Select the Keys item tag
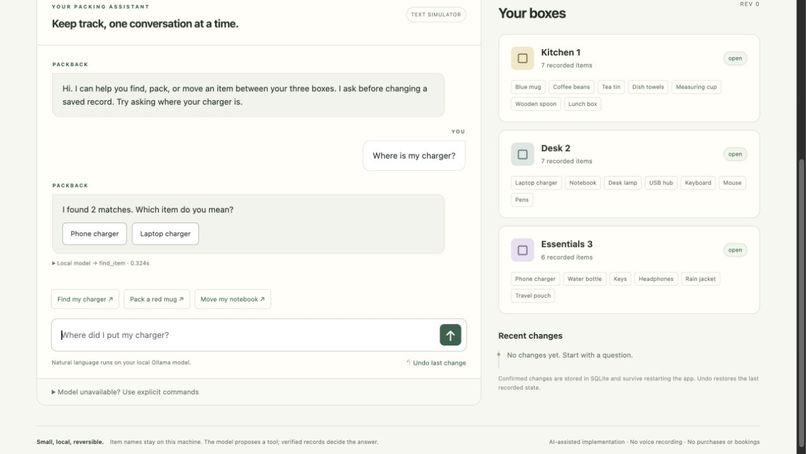The image size is (806, 454). 620,279
